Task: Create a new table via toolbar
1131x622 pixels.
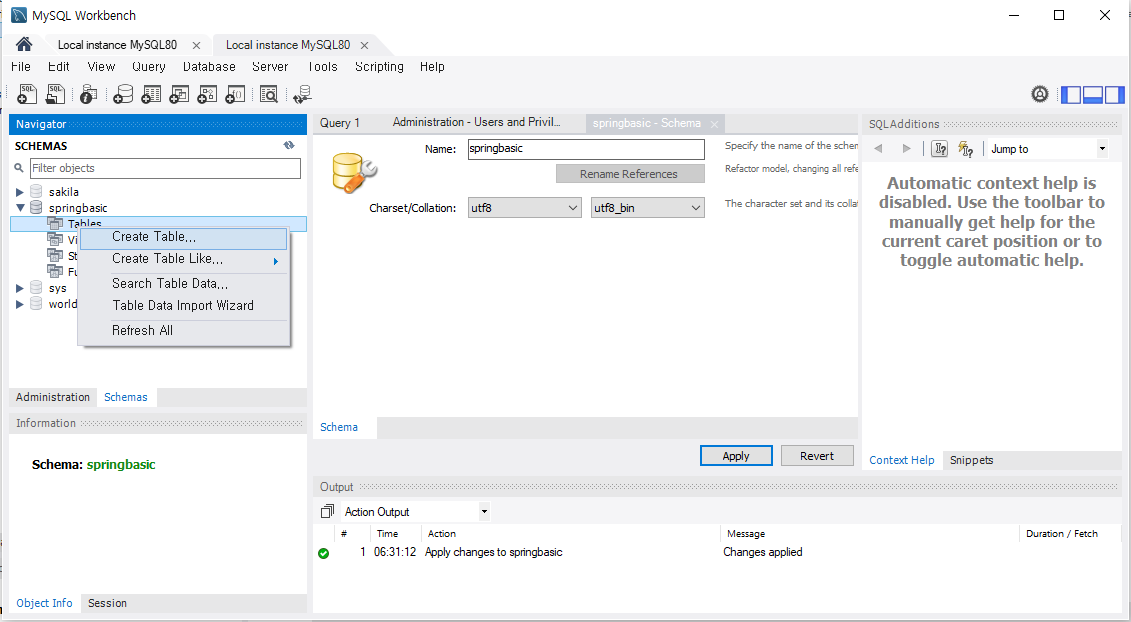Action: click(x=151, y=94)
